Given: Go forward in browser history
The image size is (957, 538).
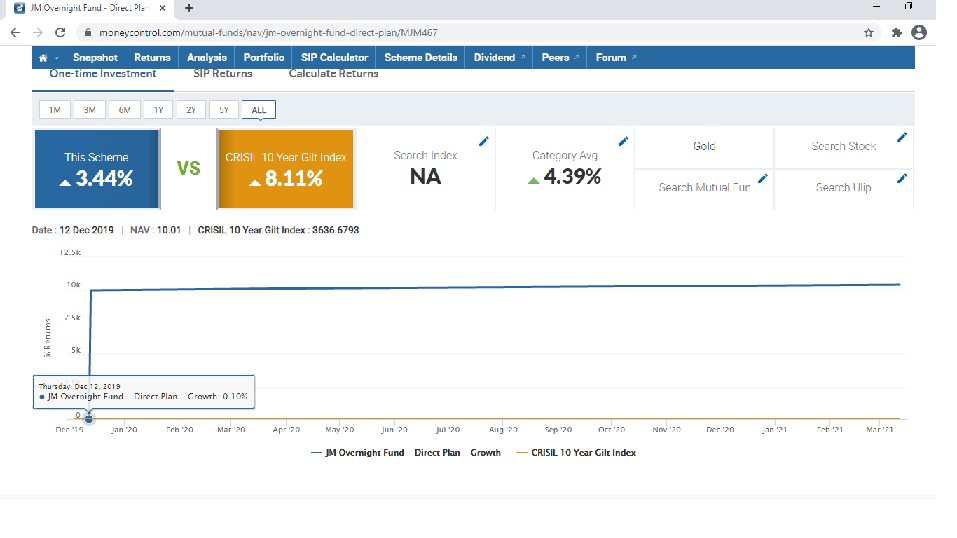Looking at the screenshot, I should (x=38, y=32).
